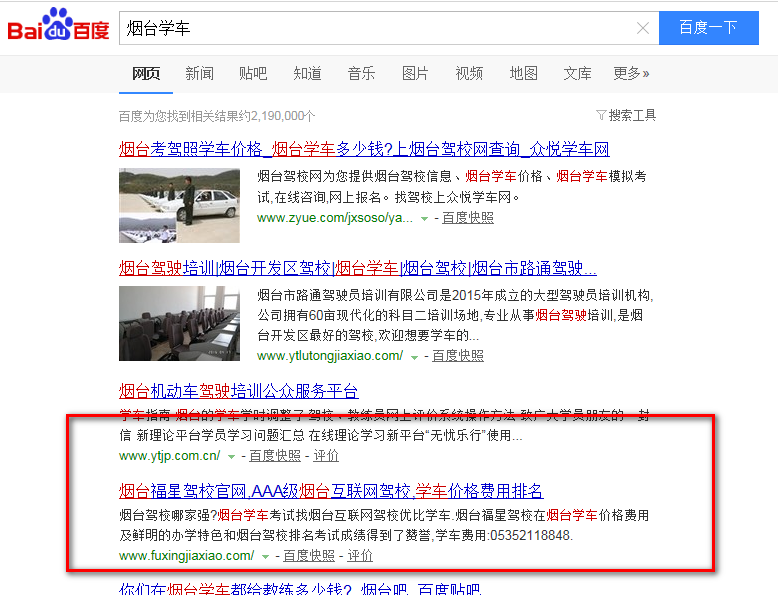
Task: Switch to the 新闻 tab
Action: click(x=199, y=73)
